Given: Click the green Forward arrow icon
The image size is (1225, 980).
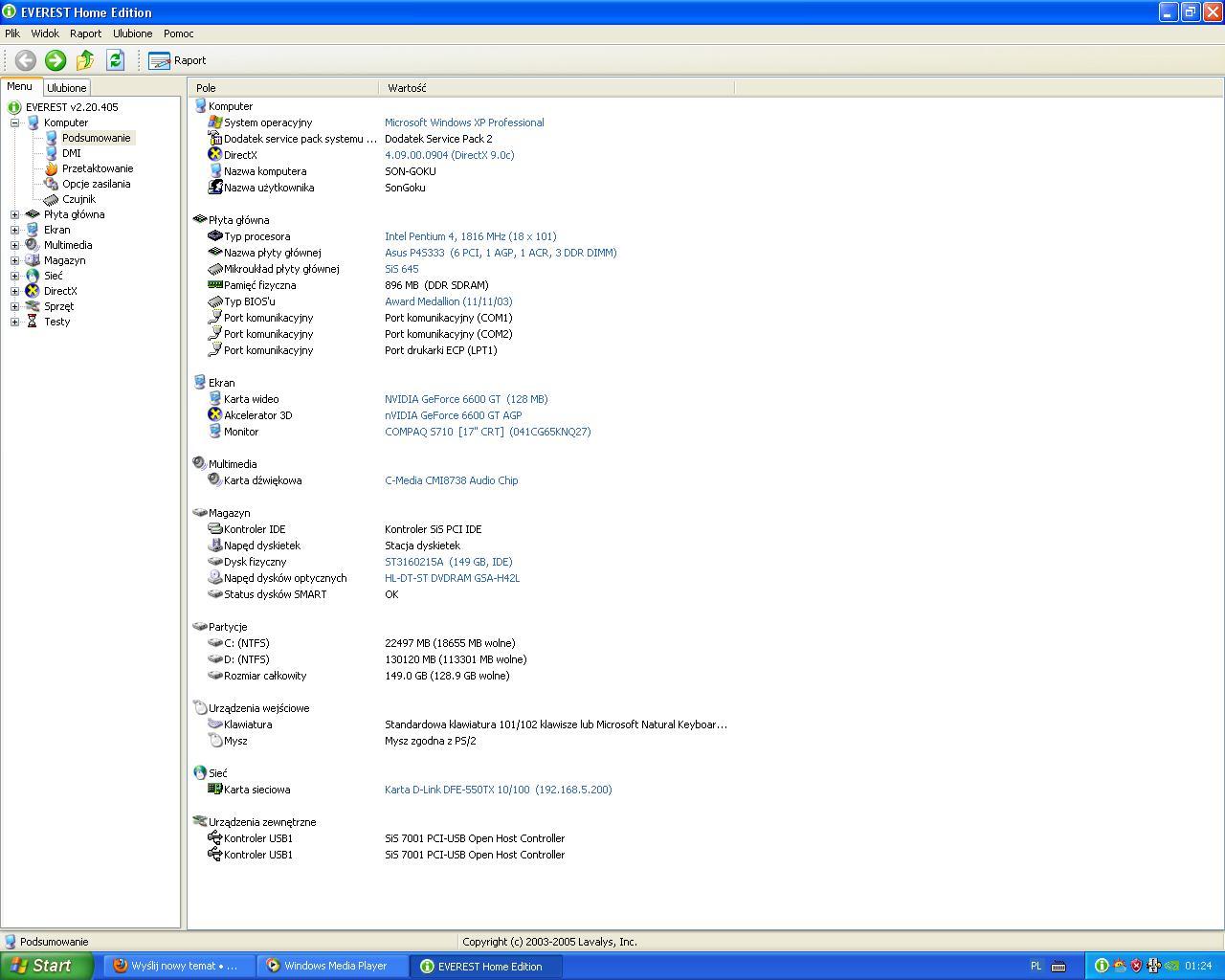Looking at the screenshot, I should click(56, 60).
